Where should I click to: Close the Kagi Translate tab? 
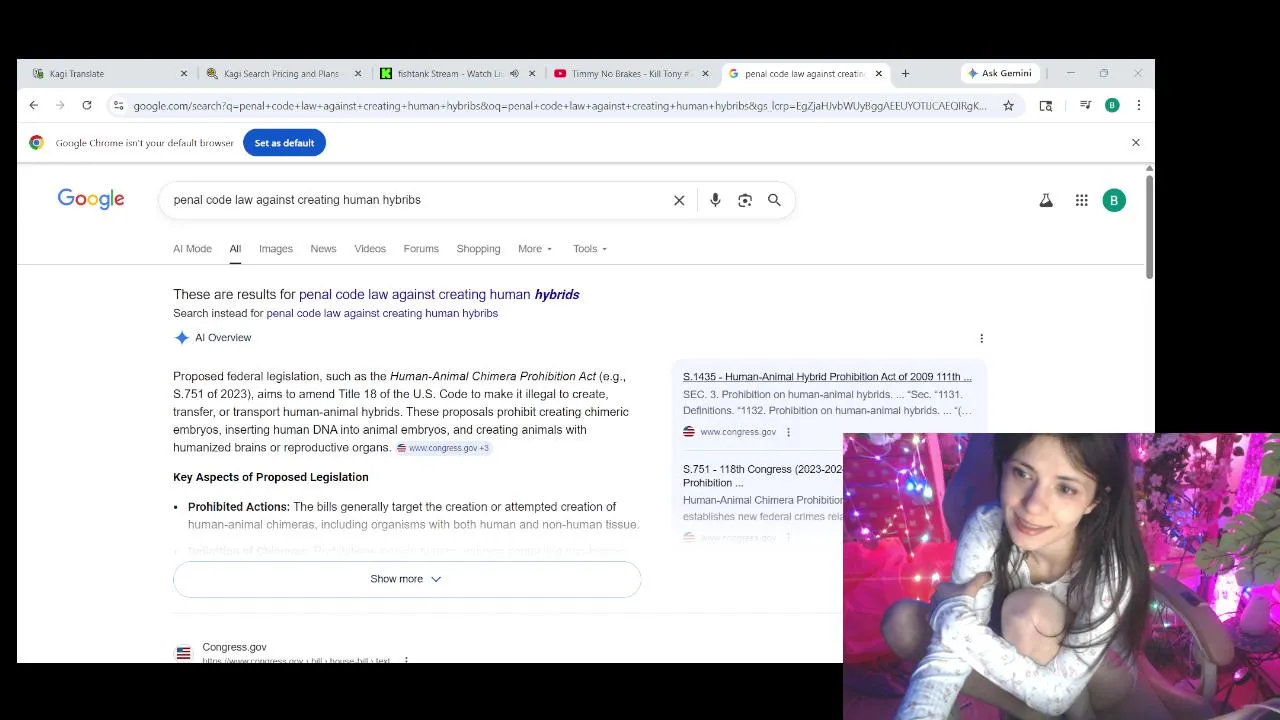183,73
